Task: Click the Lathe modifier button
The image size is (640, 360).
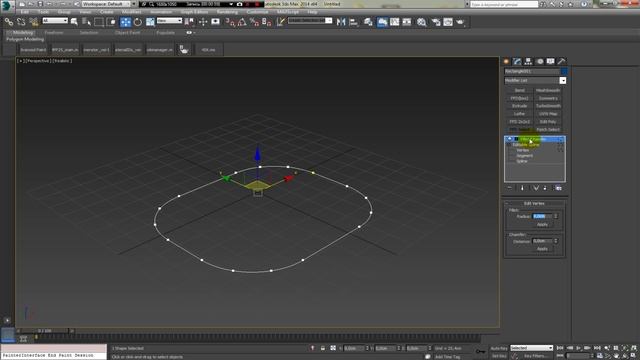Action: pyautogui.click(x=519, y=113)
